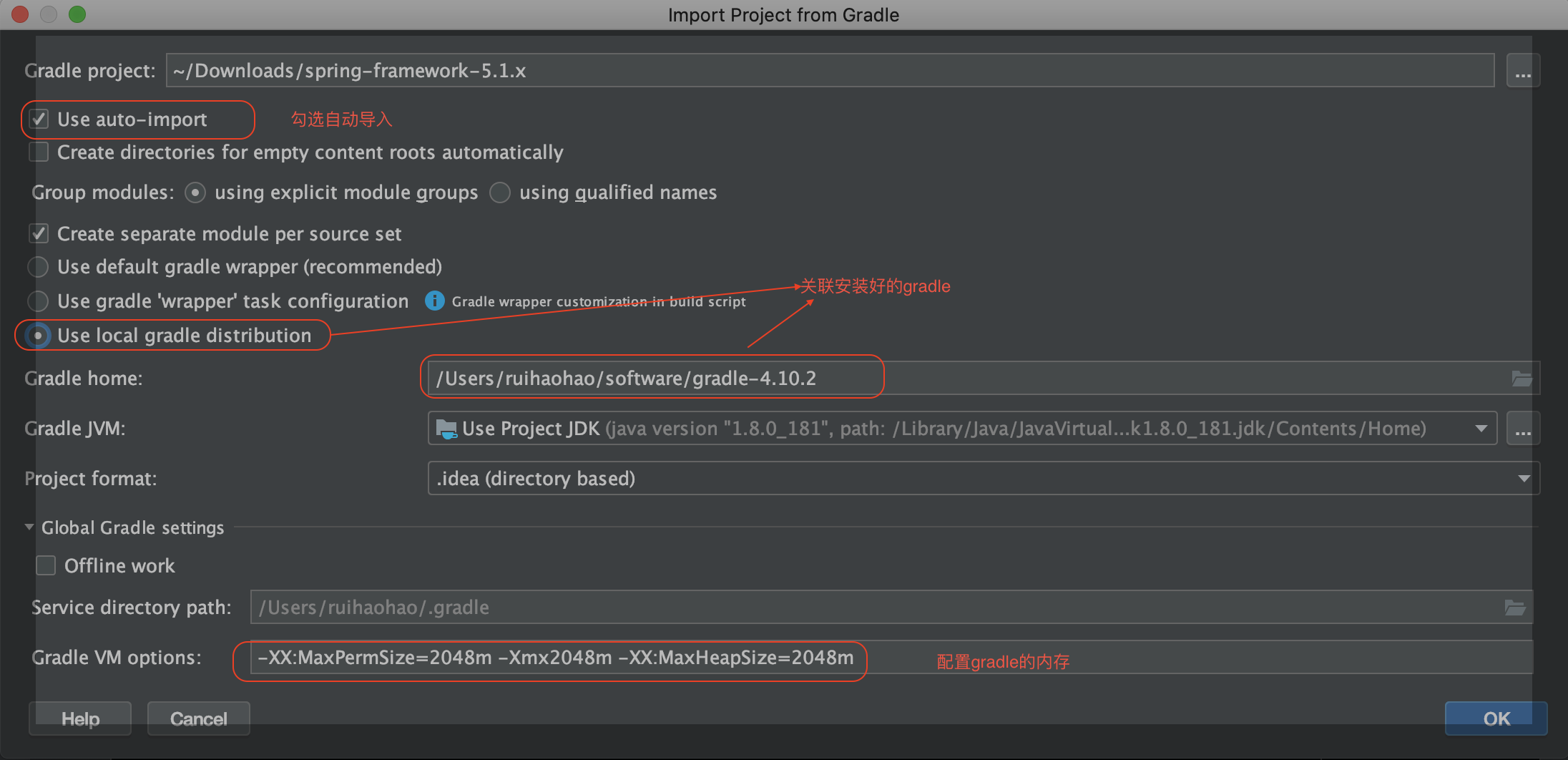
Task: Click the Gradle wrapper customization info icon
Action: 434,301
